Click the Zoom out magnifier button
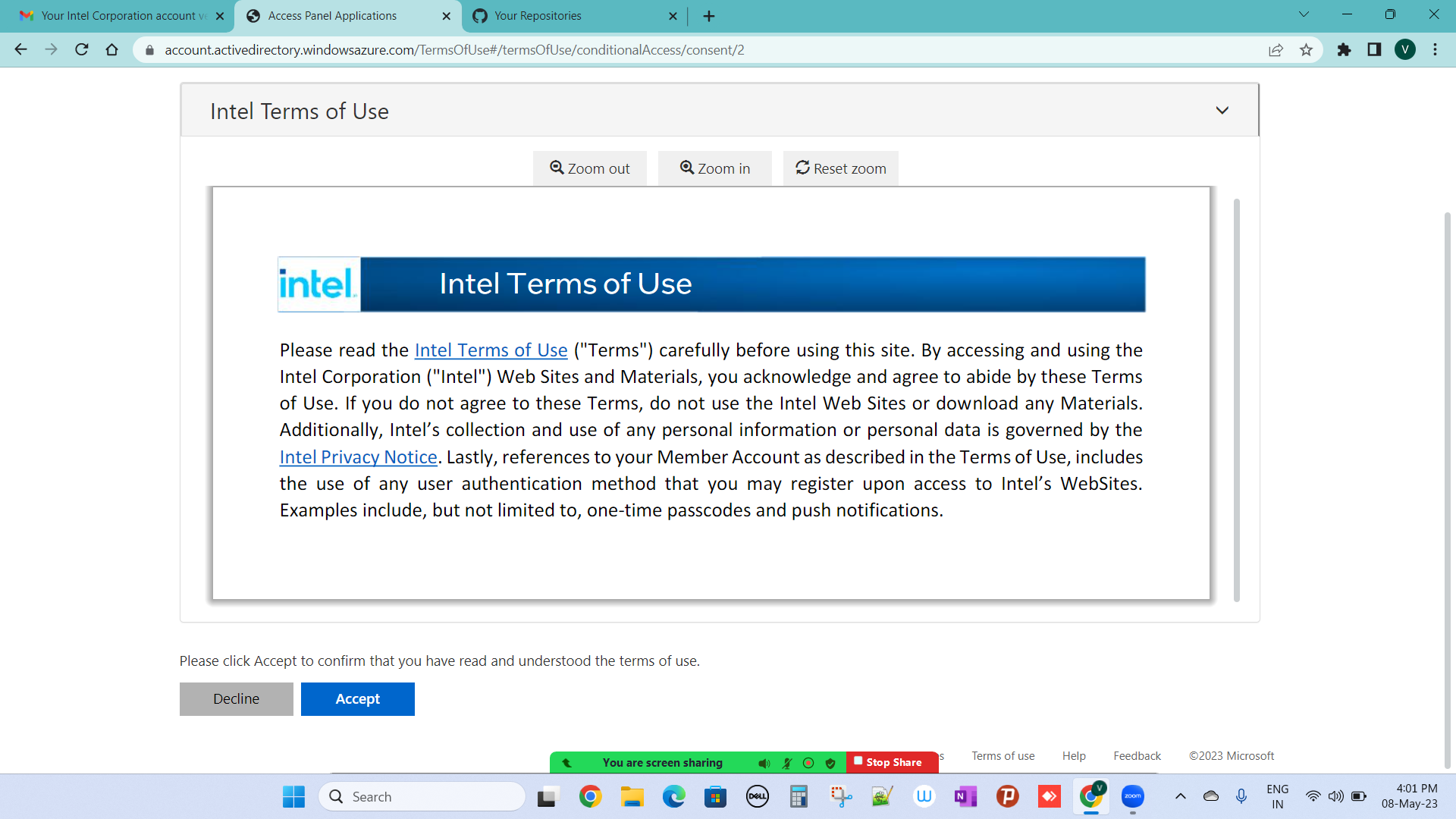 [589, 168]
